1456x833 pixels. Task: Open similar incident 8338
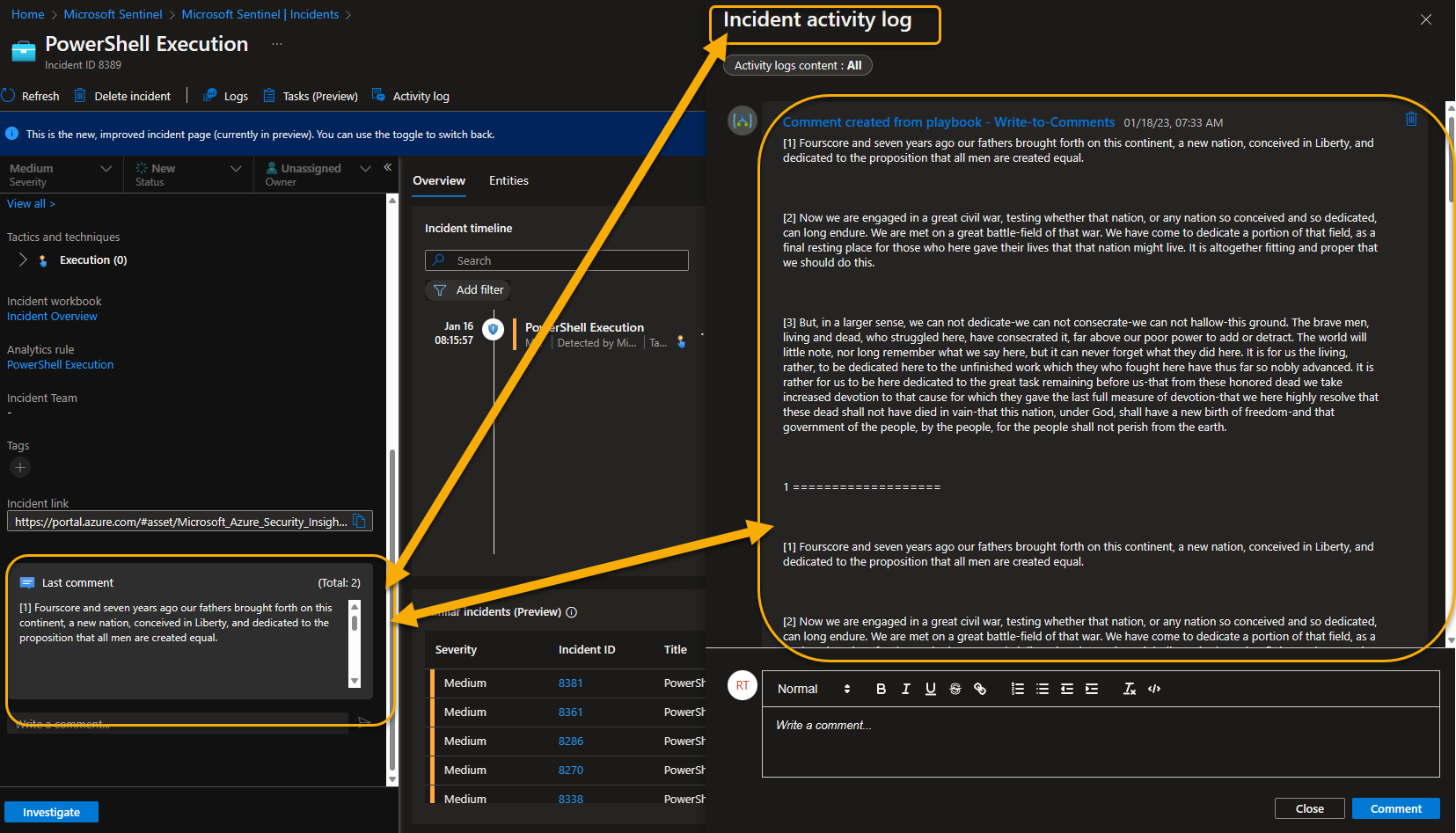(x=571, y=798)
